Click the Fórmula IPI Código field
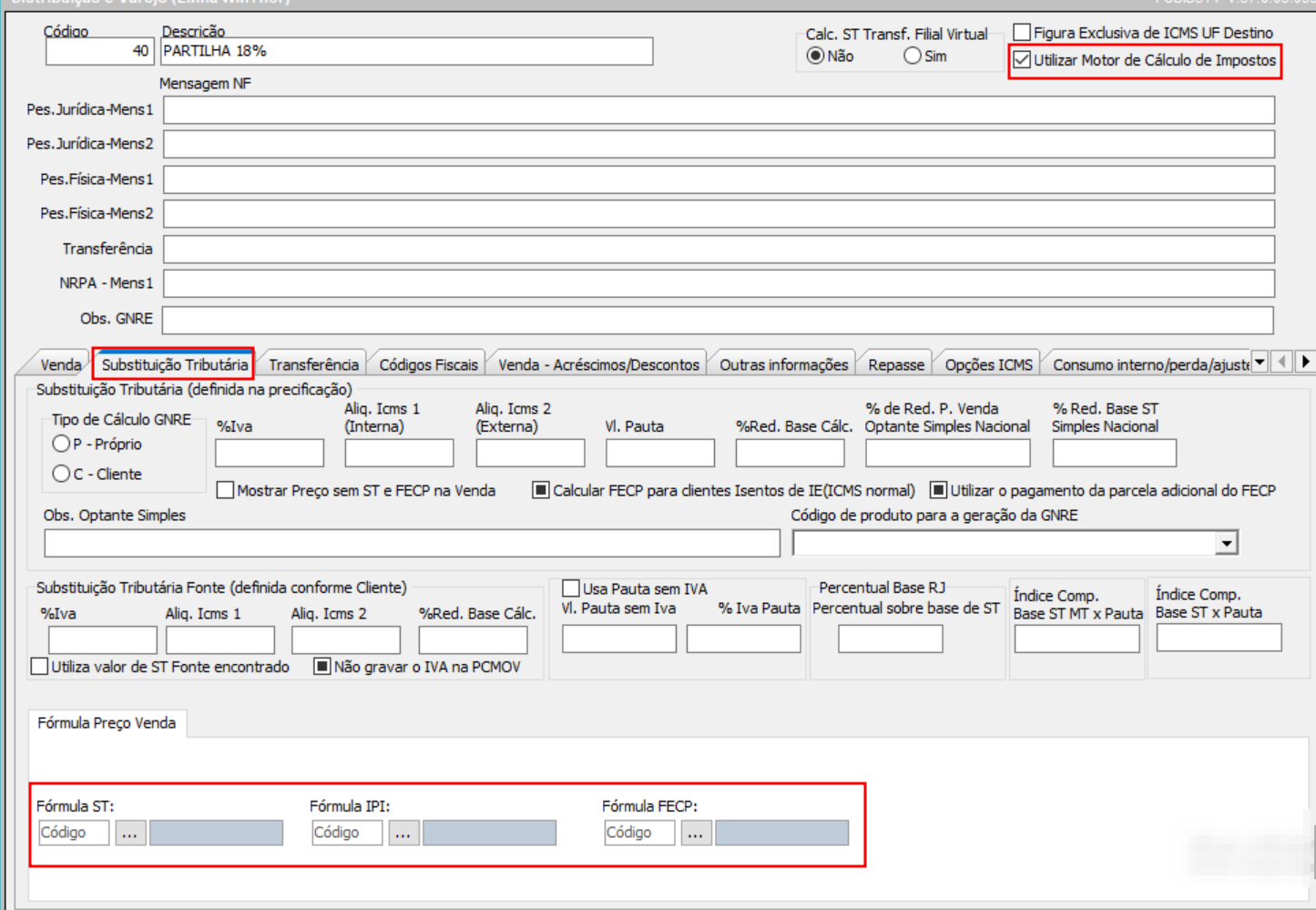This screenshot has height=910, width=1316. point(347,833)
